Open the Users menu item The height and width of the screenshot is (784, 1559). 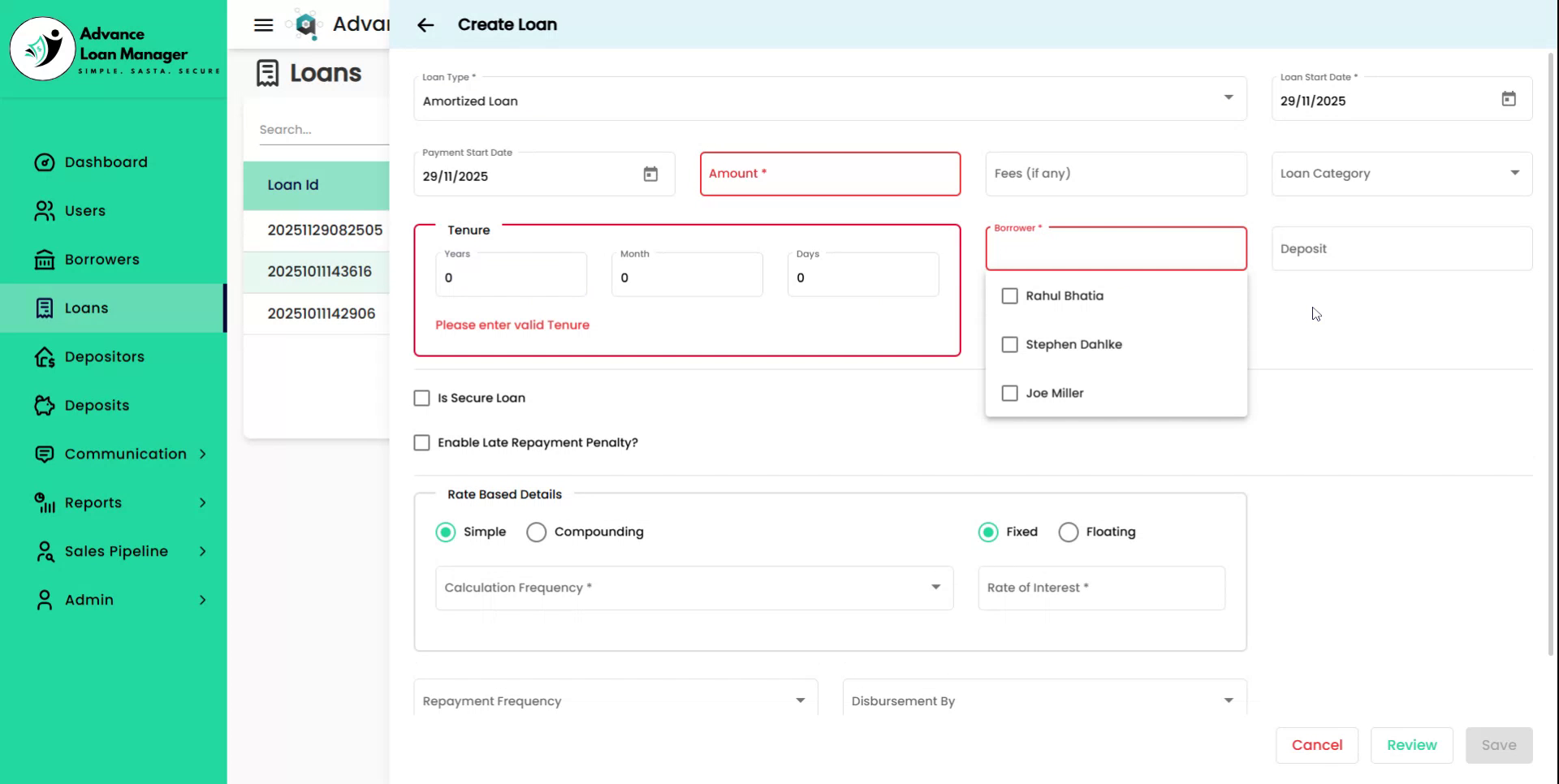(85, 211)
